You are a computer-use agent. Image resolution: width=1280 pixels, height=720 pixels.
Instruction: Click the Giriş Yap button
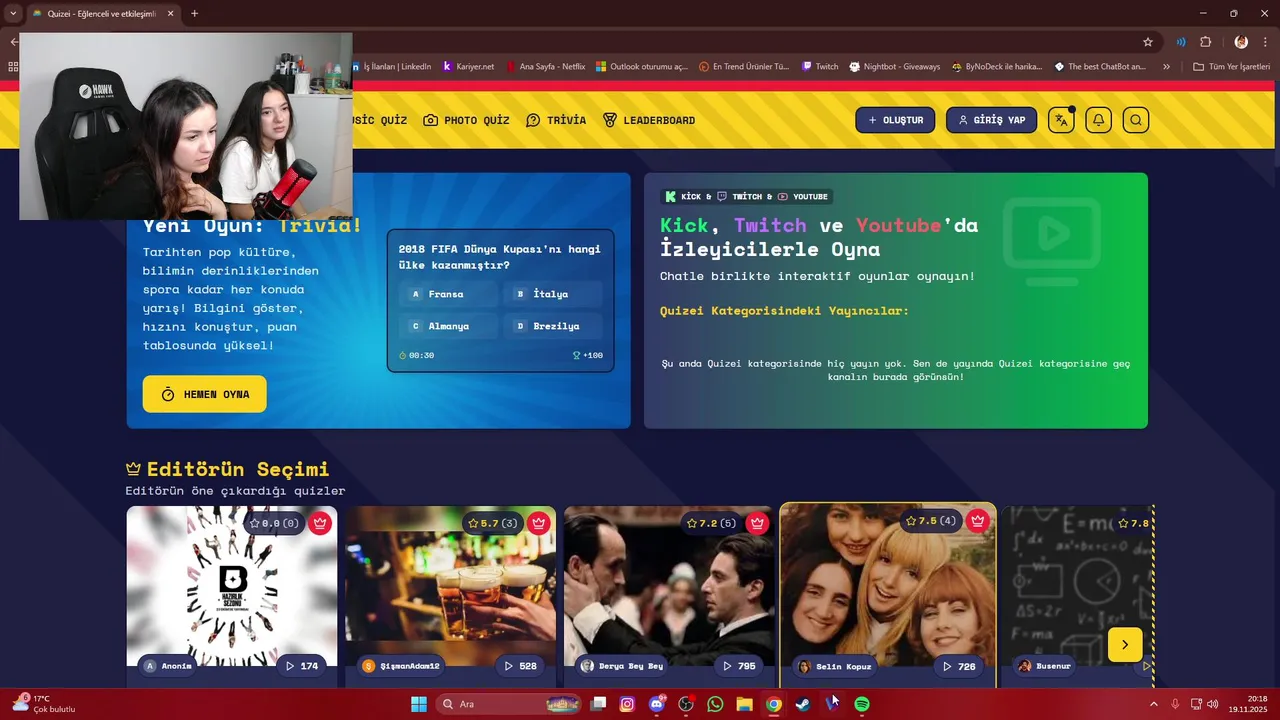(991, 120)
